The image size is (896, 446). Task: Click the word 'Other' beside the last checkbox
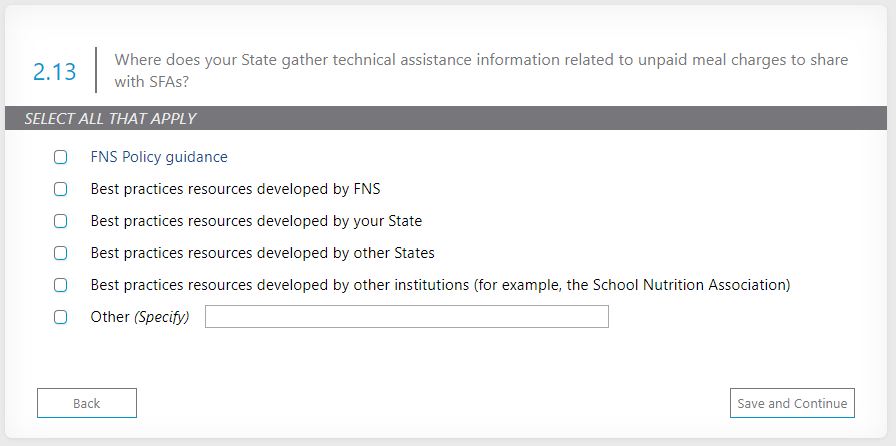pos(110,317)
